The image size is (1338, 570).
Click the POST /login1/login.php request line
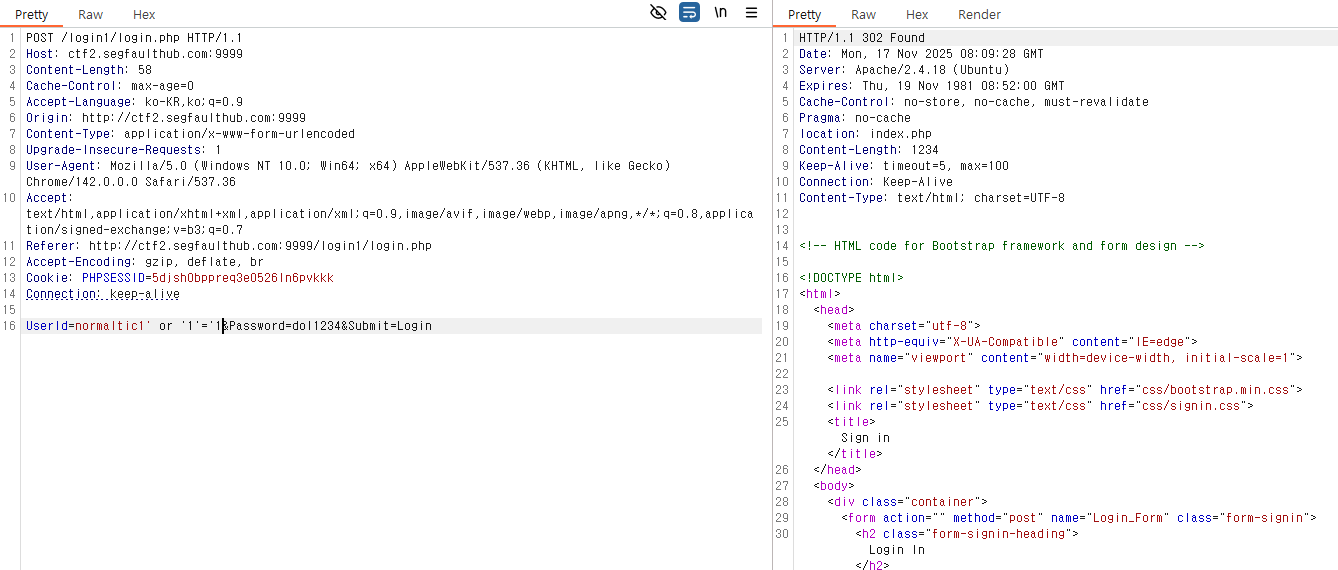pyautogui.click(x=134, y=38)
